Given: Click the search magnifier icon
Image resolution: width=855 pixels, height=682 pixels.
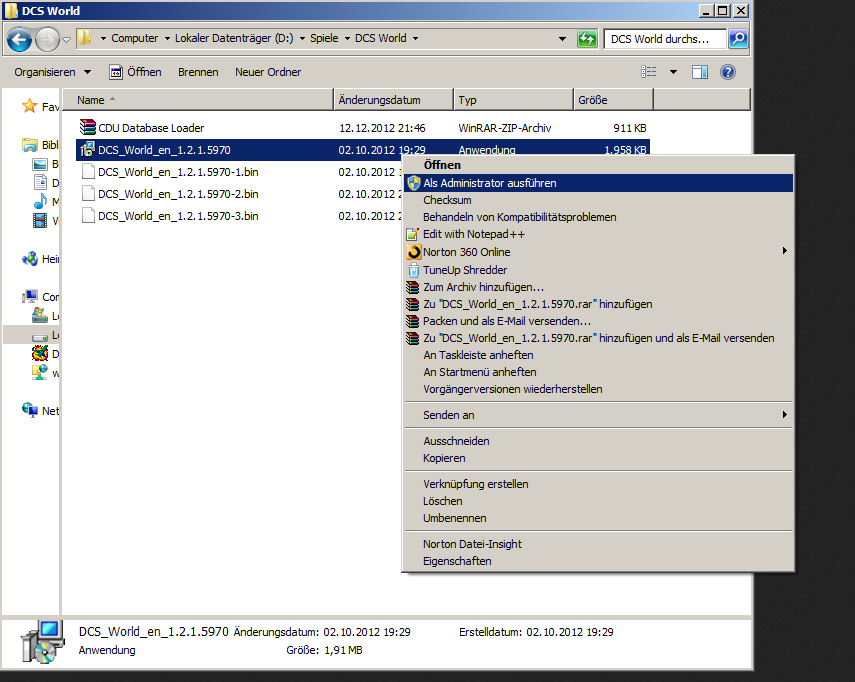Looking at the screenshot, I should (738, 39).
